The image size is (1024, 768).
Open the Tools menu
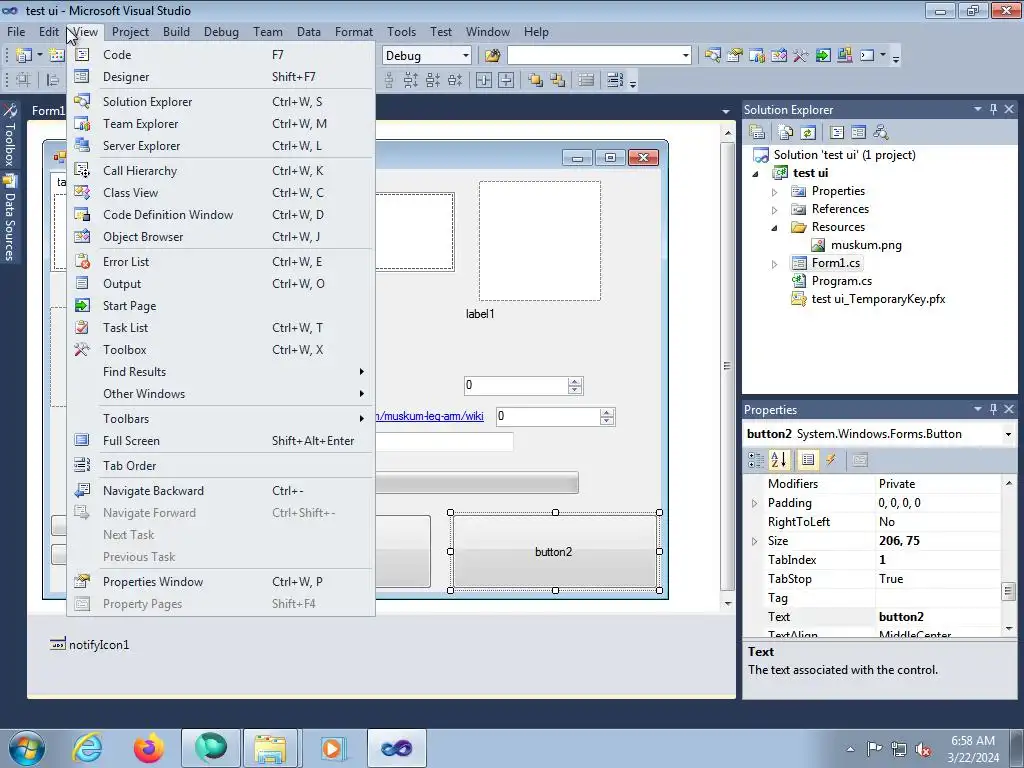(x=401, y=32)
